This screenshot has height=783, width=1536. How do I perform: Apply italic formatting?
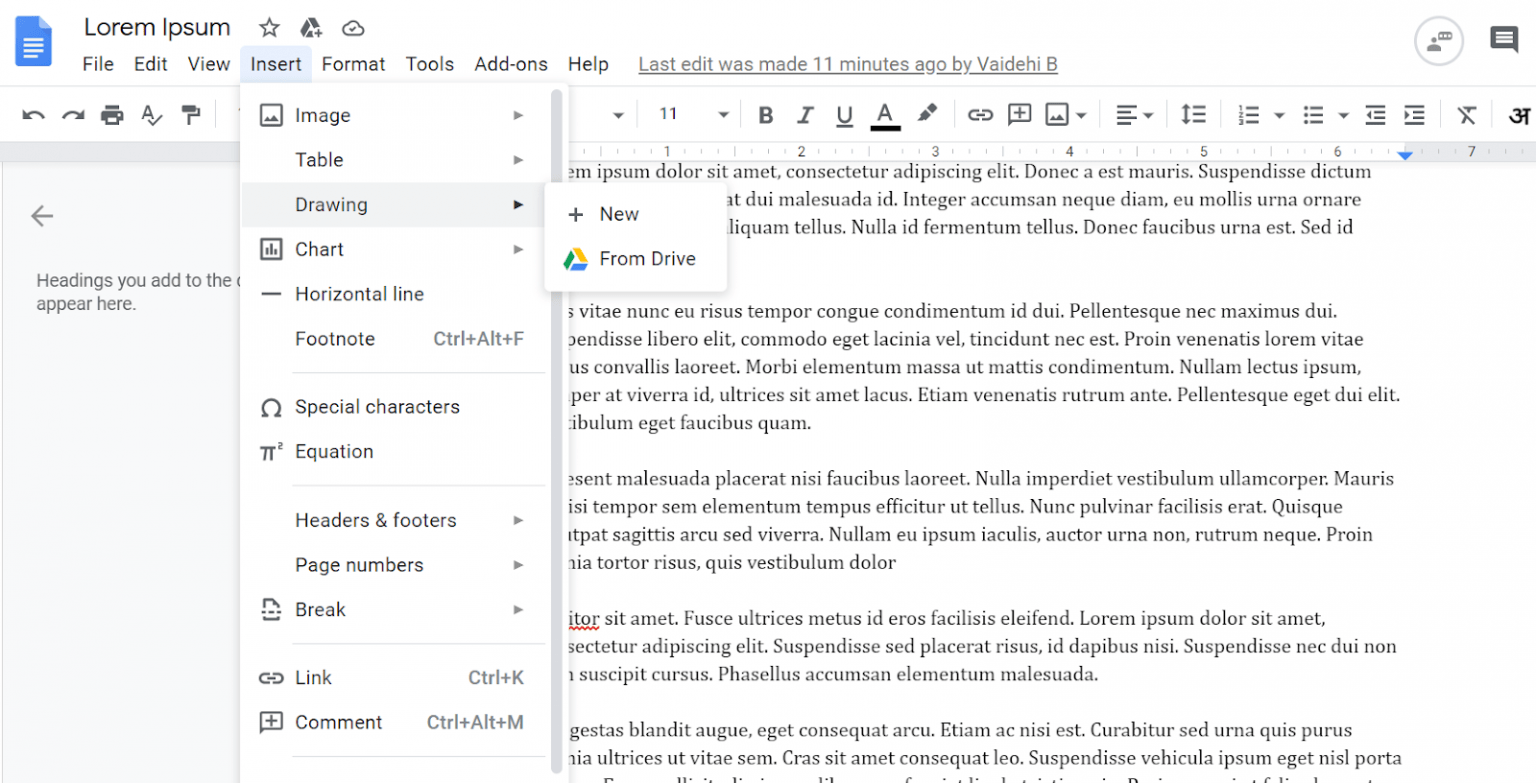(805, 114)
